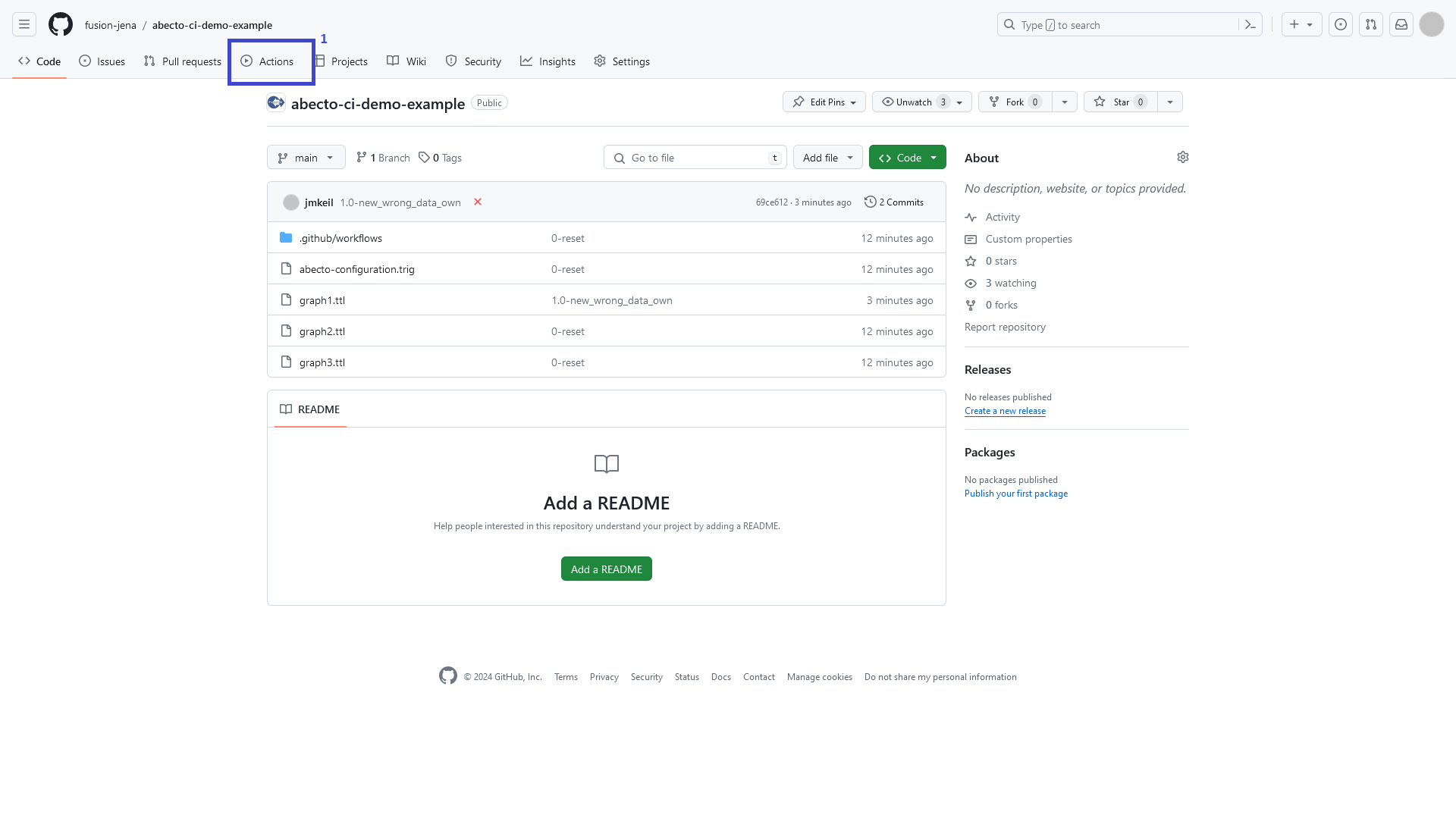Viewport: 1456px width, 815px height.
Task: Switch to the Insights tab
Action: (x=548, y=61)
